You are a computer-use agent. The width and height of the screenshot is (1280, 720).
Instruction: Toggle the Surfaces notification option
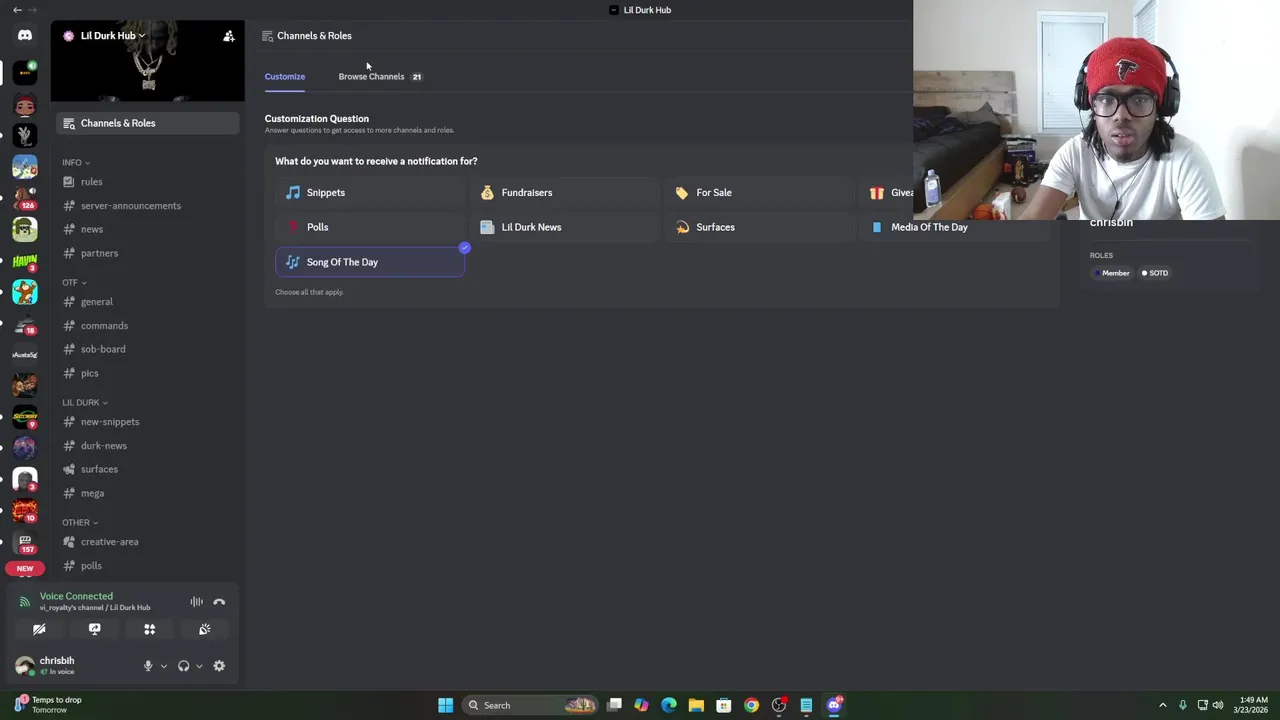point(760,227)
